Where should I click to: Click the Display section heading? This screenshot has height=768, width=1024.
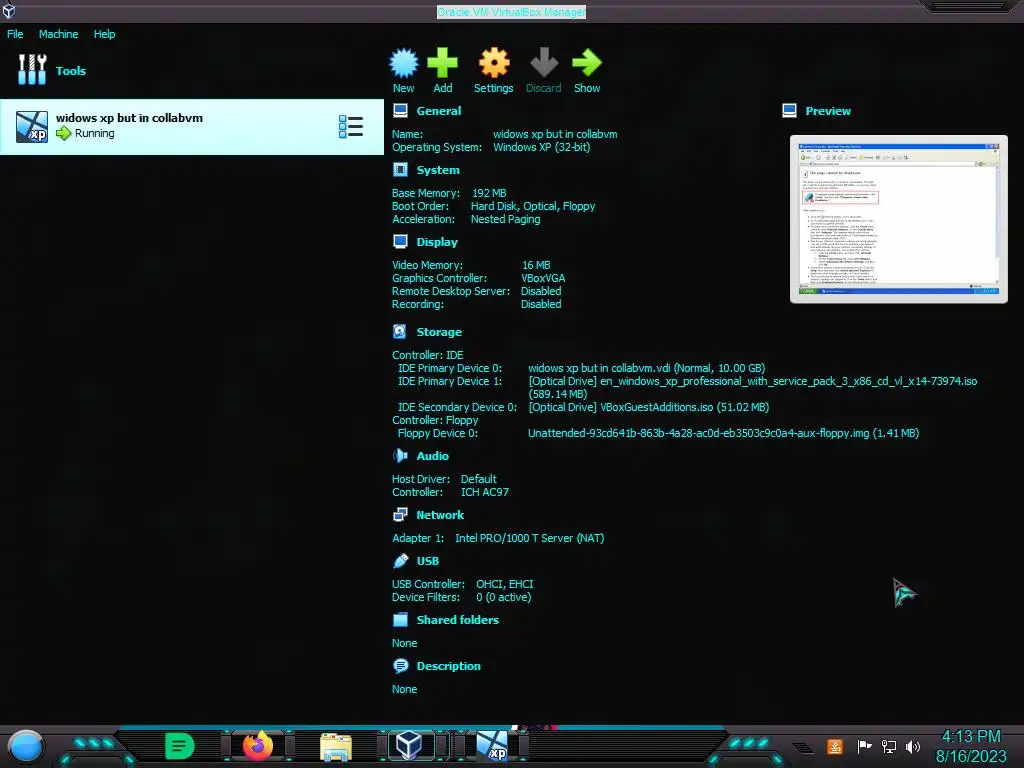(437, 242)
